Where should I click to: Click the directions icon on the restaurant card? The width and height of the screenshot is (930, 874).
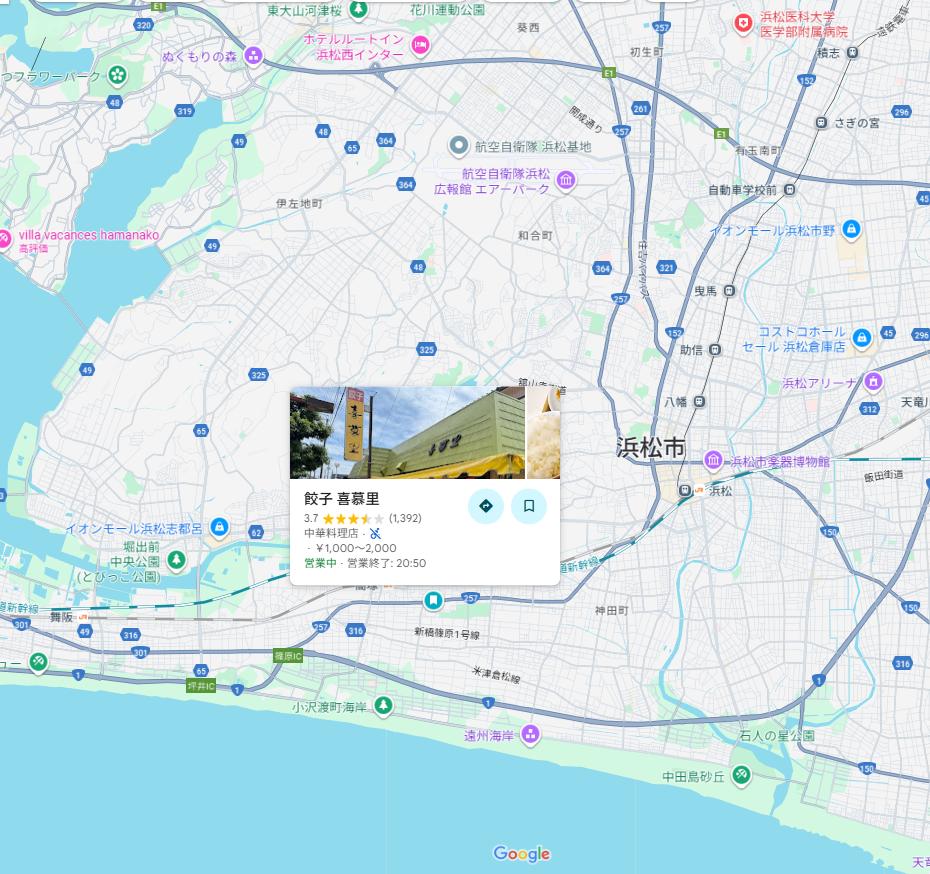click(486, 506)
